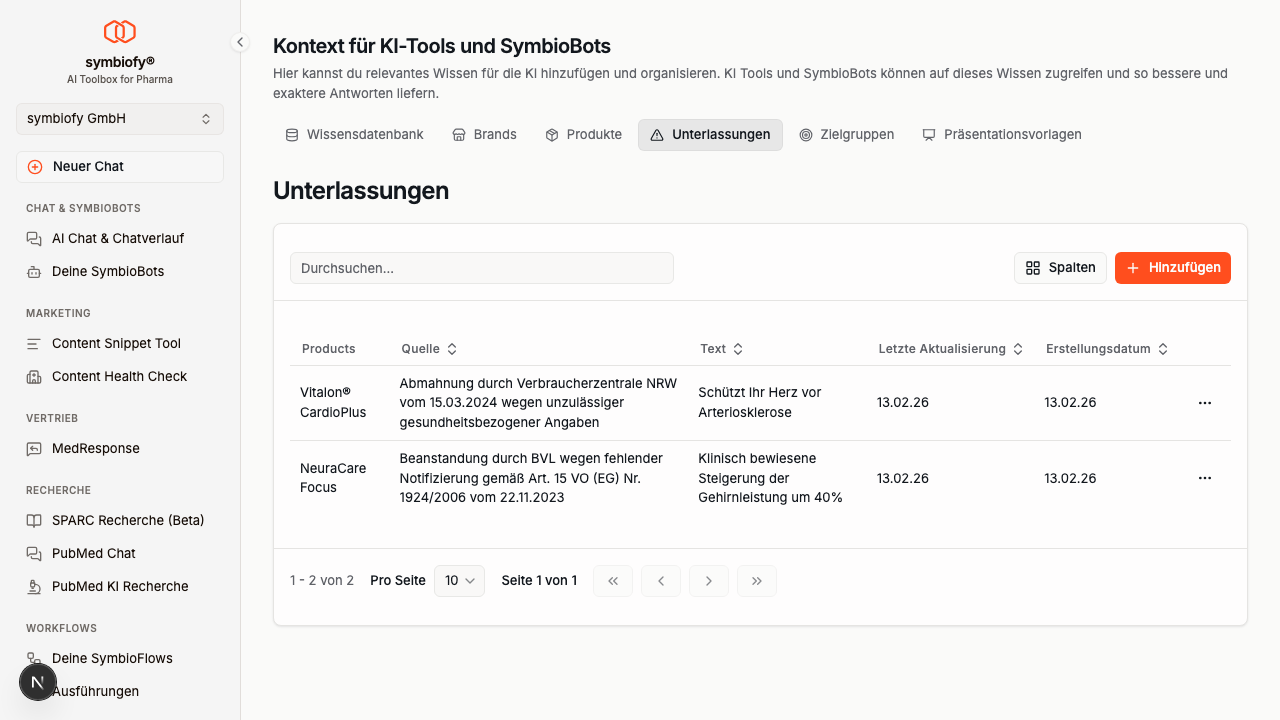Jump to last page with double-arrow button
The height and width of the screenshot is (720, 1280).
[x=757, y=580]
